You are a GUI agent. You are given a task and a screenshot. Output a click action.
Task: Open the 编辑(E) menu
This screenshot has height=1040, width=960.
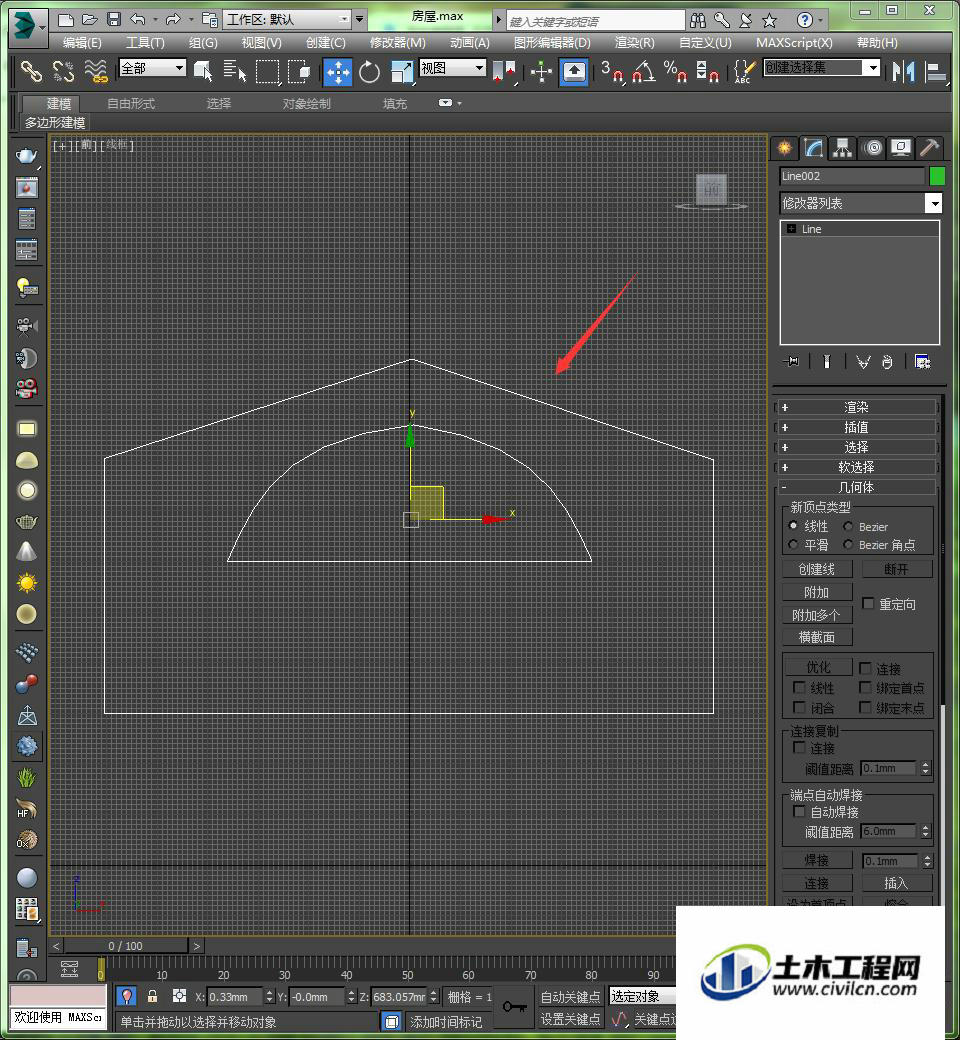coord(82,42)
